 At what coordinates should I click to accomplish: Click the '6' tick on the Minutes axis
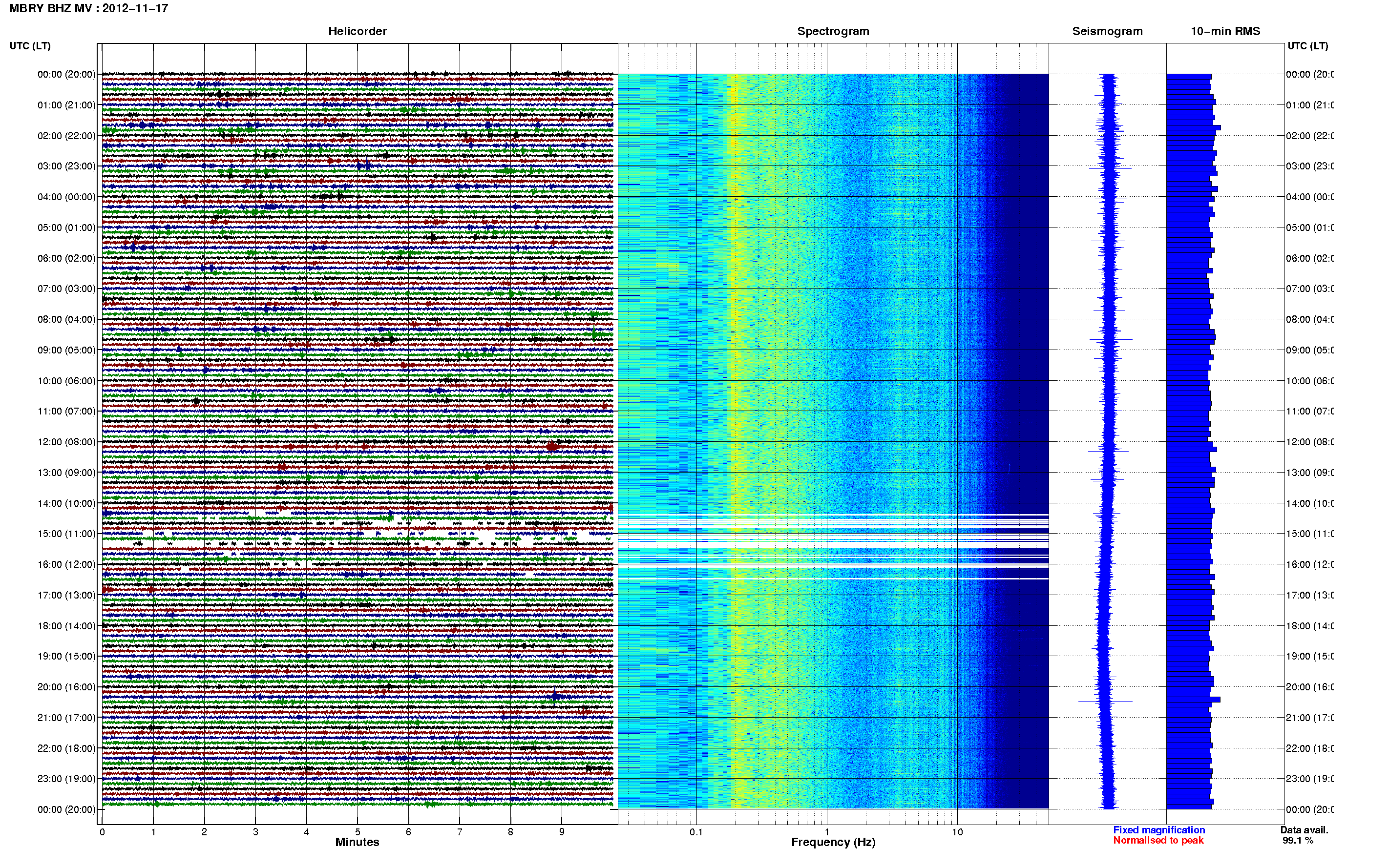coord(408,832)
